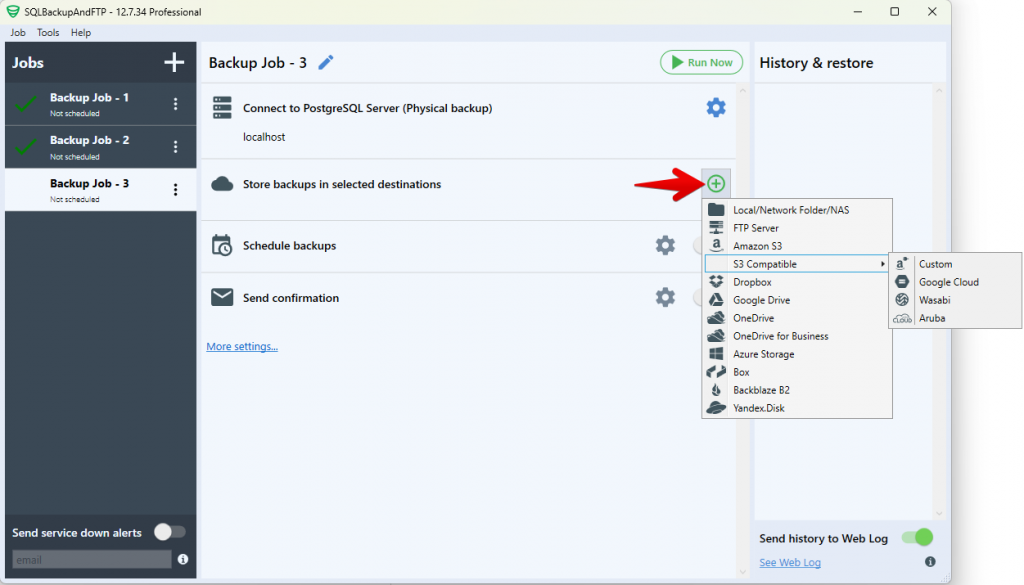Click the info icon near See Web Log
The image size is (1024, 585).
point(930,561)
